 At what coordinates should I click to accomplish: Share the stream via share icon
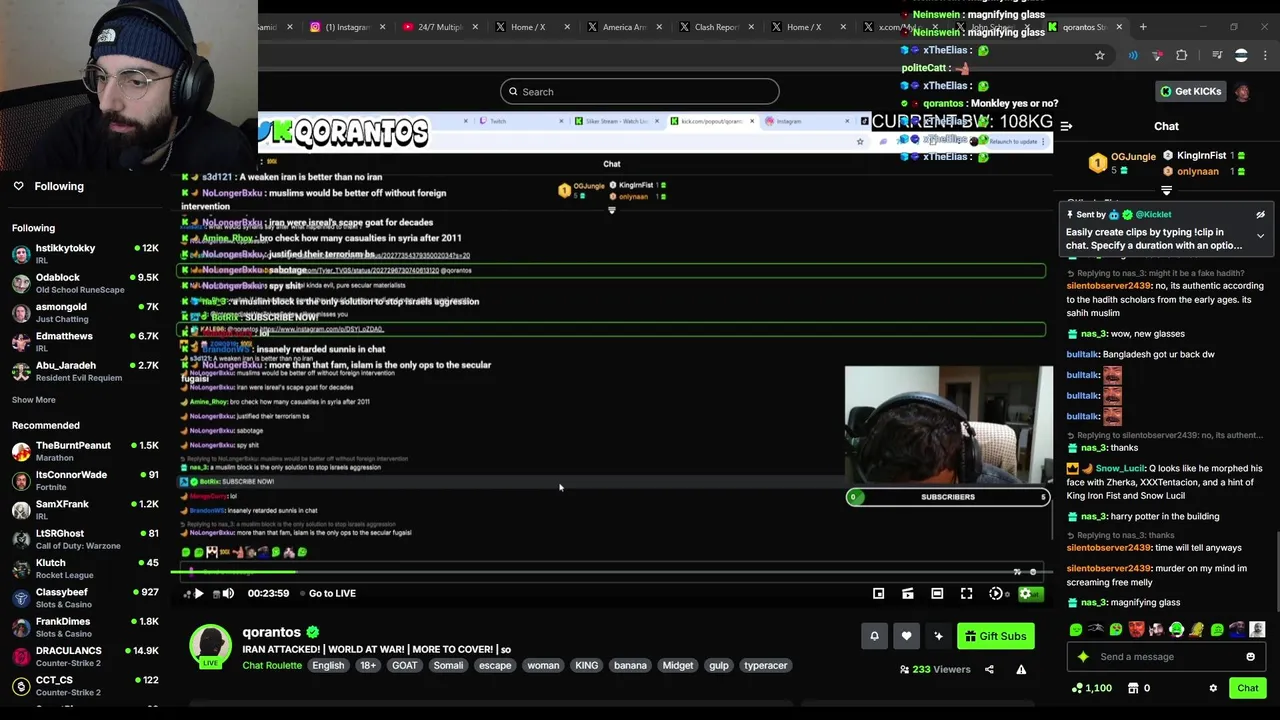pyautogui.click(x=989, y=669)
